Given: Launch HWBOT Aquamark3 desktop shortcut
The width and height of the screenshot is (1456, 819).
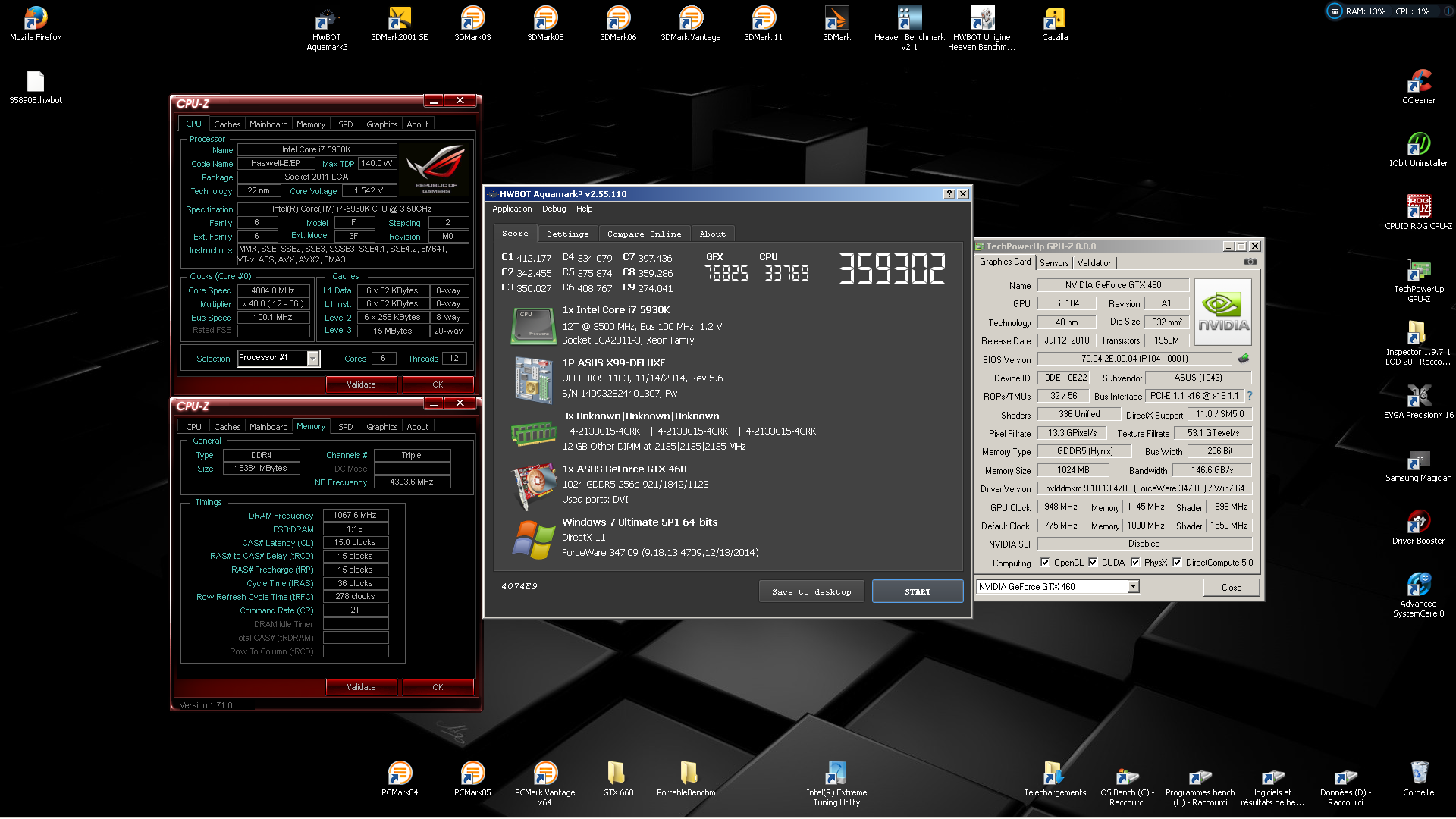Looking at the screenshot, I should click(327, 28).
